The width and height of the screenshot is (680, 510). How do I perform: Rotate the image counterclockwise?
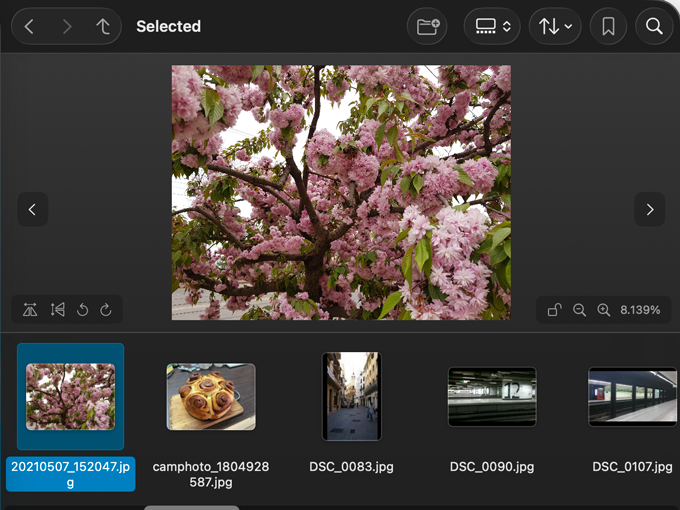click(83, 310)
